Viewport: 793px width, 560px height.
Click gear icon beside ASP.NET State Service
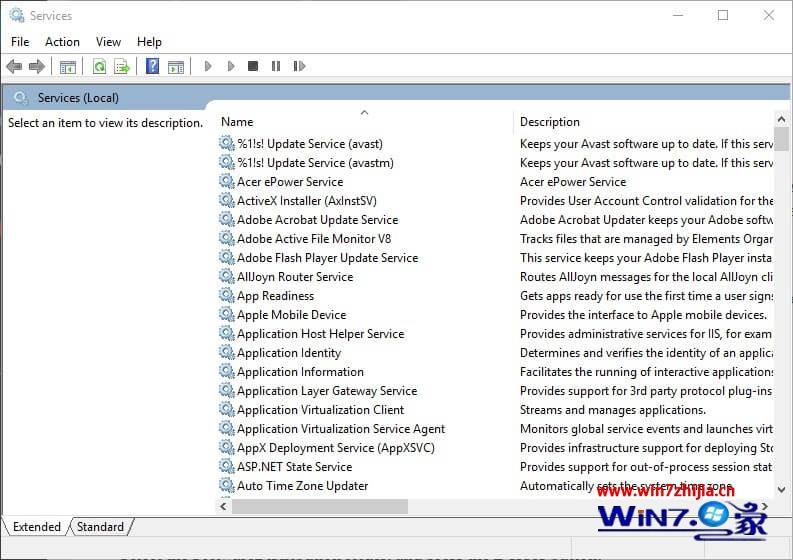click(227, 466)
